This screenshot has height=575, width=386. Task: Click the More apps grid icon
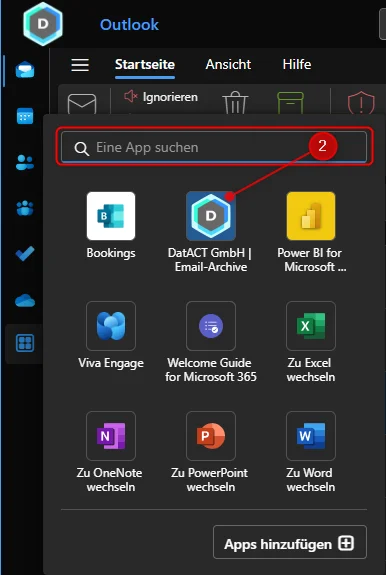[25, 343]
